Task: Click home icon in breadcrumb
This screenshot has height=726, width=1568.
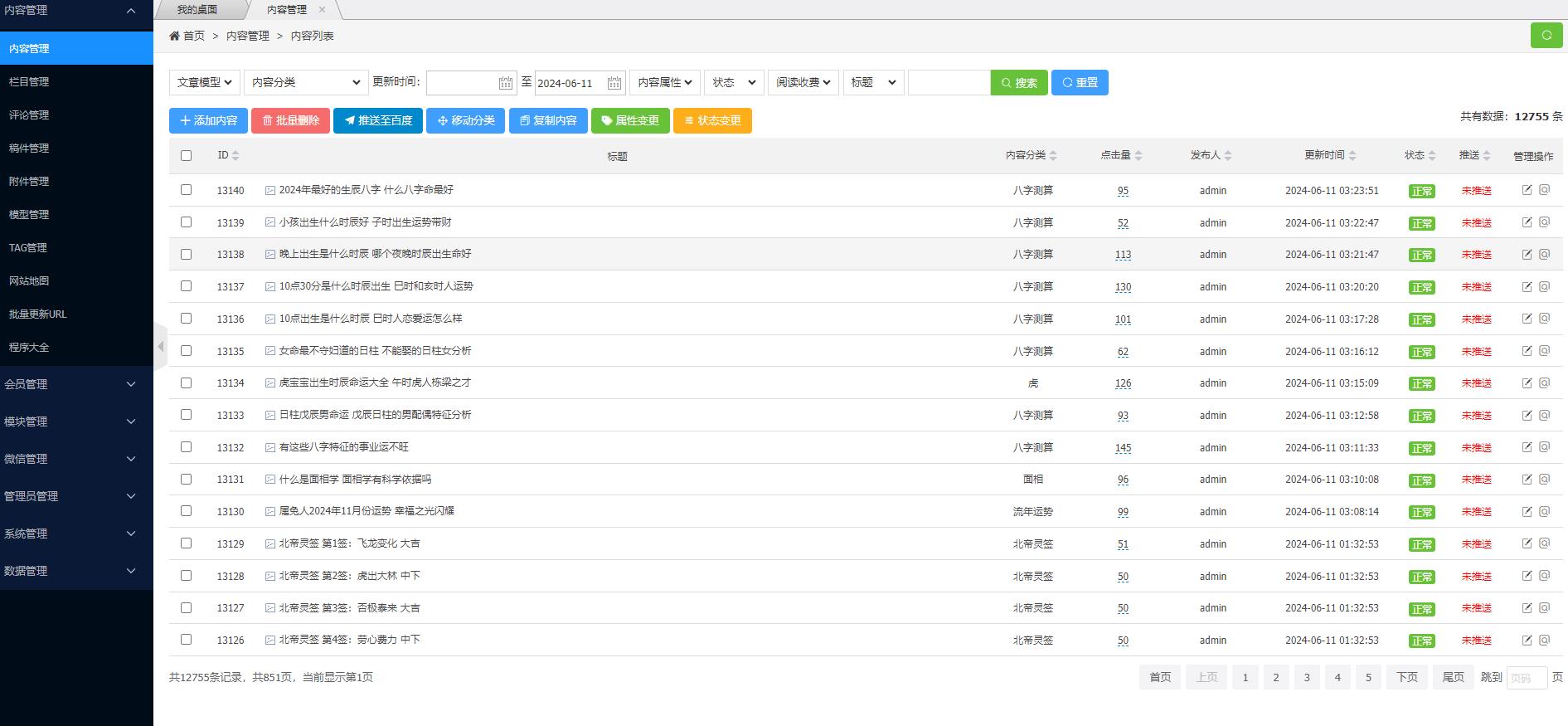Action: tap(174, 36)
